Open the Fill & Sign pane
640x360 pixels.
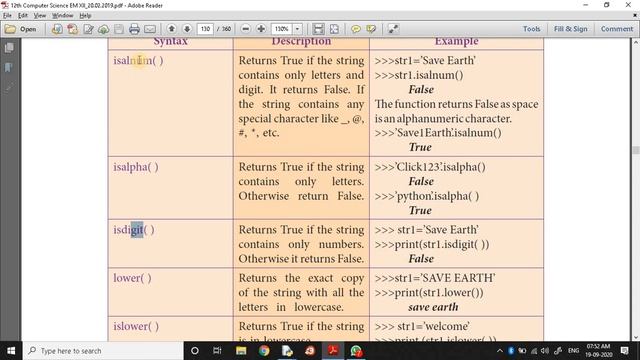[x=571, y=29]
